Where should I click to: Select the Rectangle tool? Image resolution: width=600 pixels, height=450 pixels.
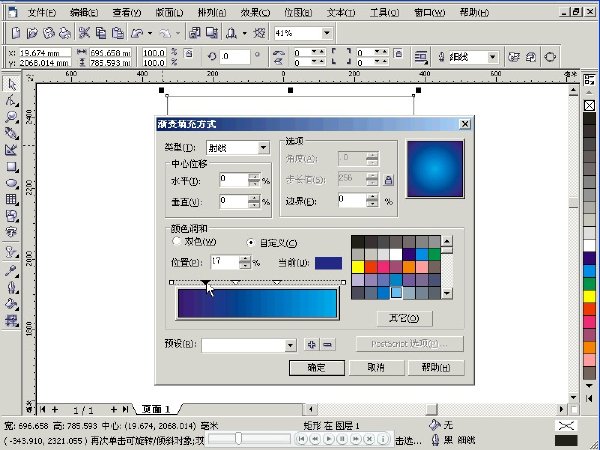(11, 166)
